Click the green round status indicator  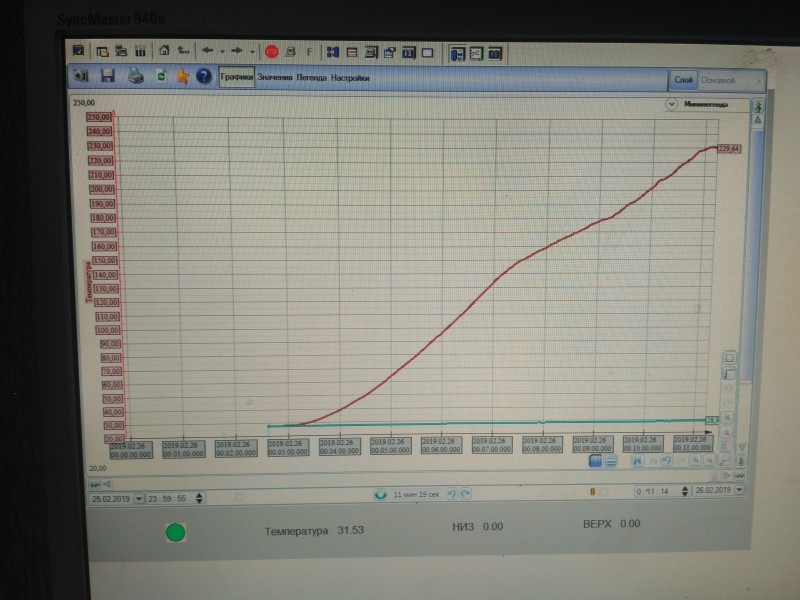[x=175, y=531]
